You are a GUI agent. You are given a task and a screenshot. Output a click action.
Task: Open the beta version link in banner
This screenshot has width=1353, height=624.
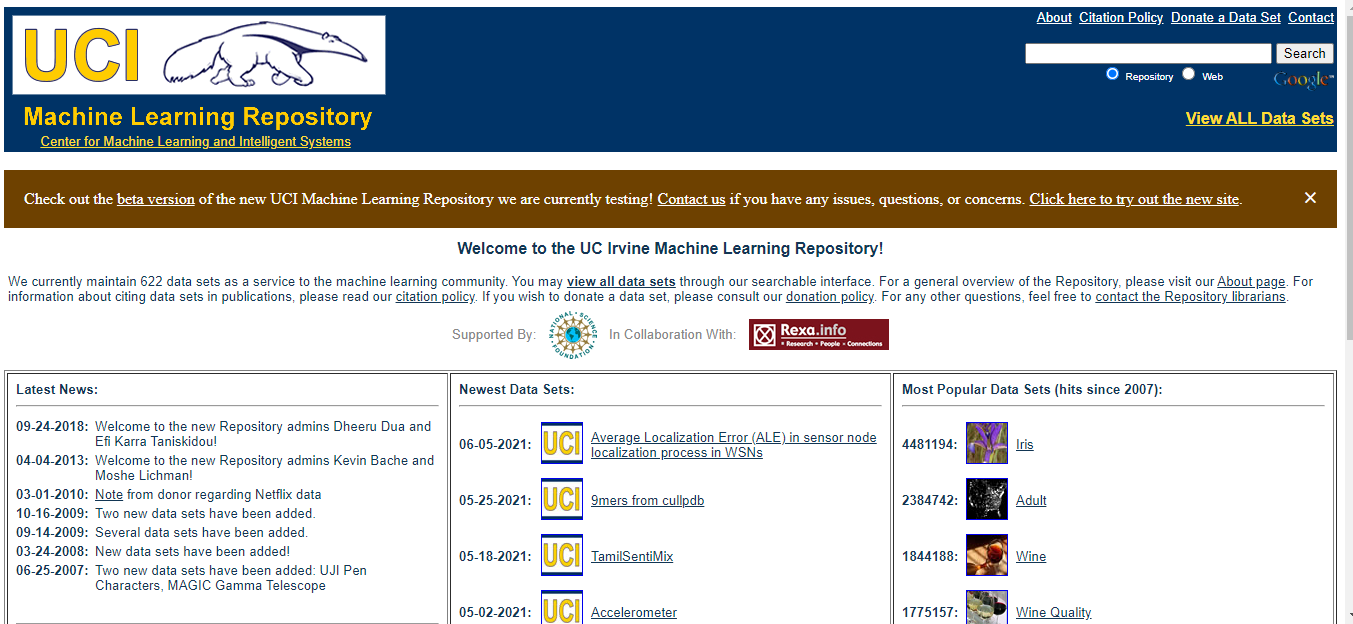tap(156, 199)
